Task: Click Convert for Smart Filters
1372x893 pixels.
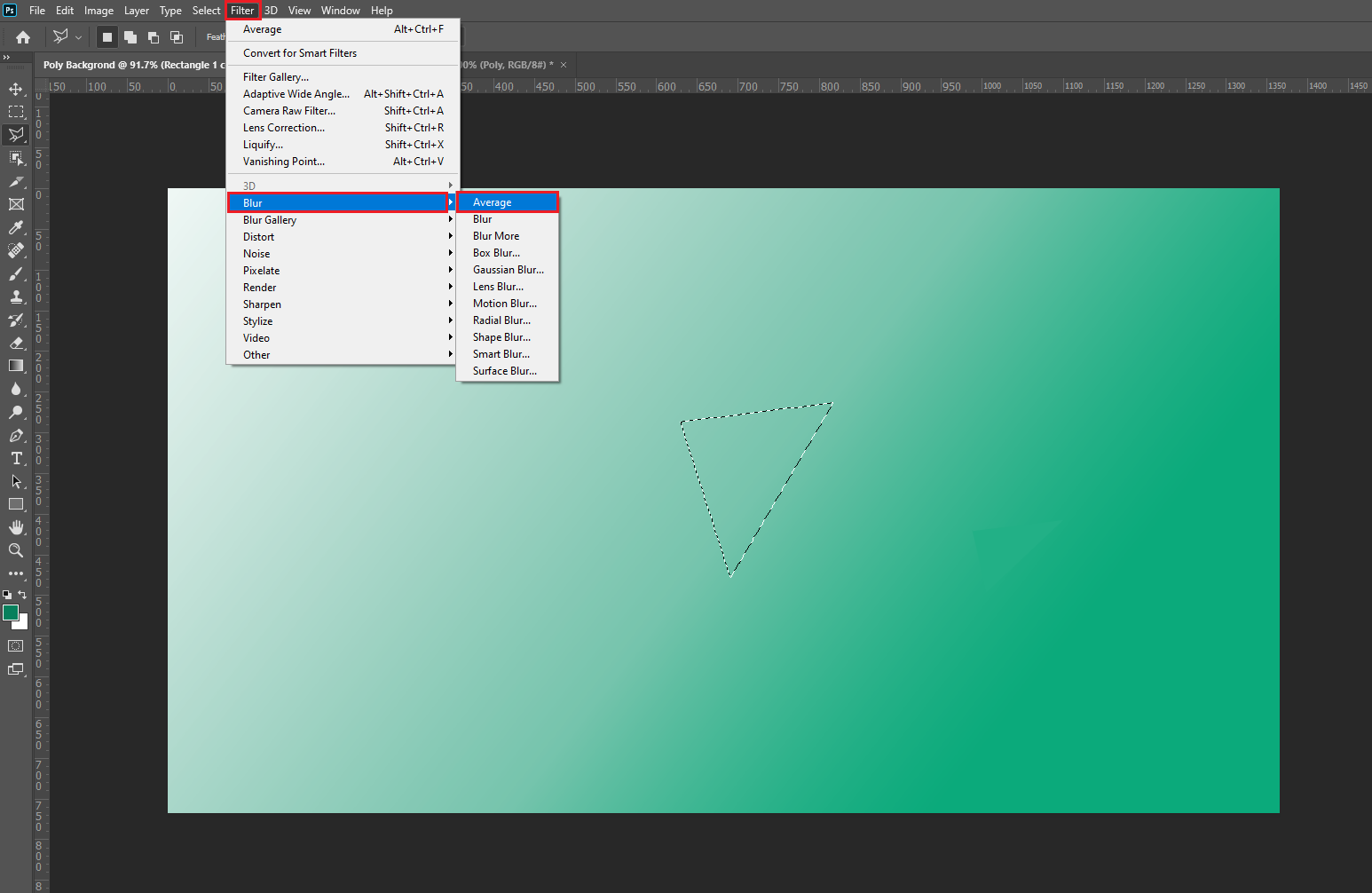Action: pyautogui.click(x=300, y=53)
